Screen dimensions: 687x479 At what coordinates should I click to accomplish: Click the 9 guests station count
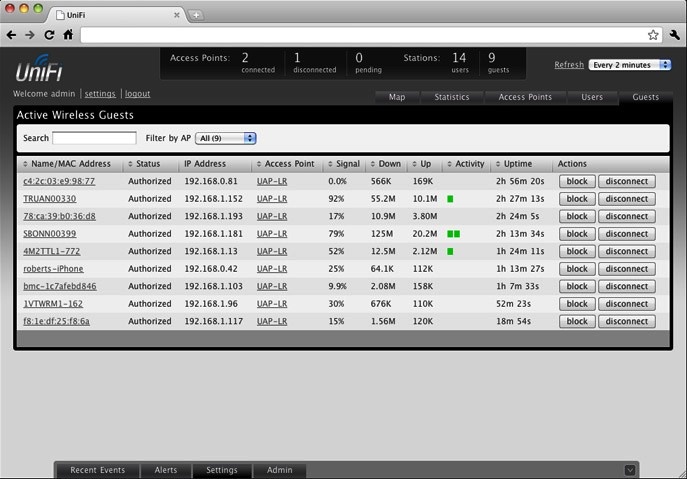[x=498, y=62]
